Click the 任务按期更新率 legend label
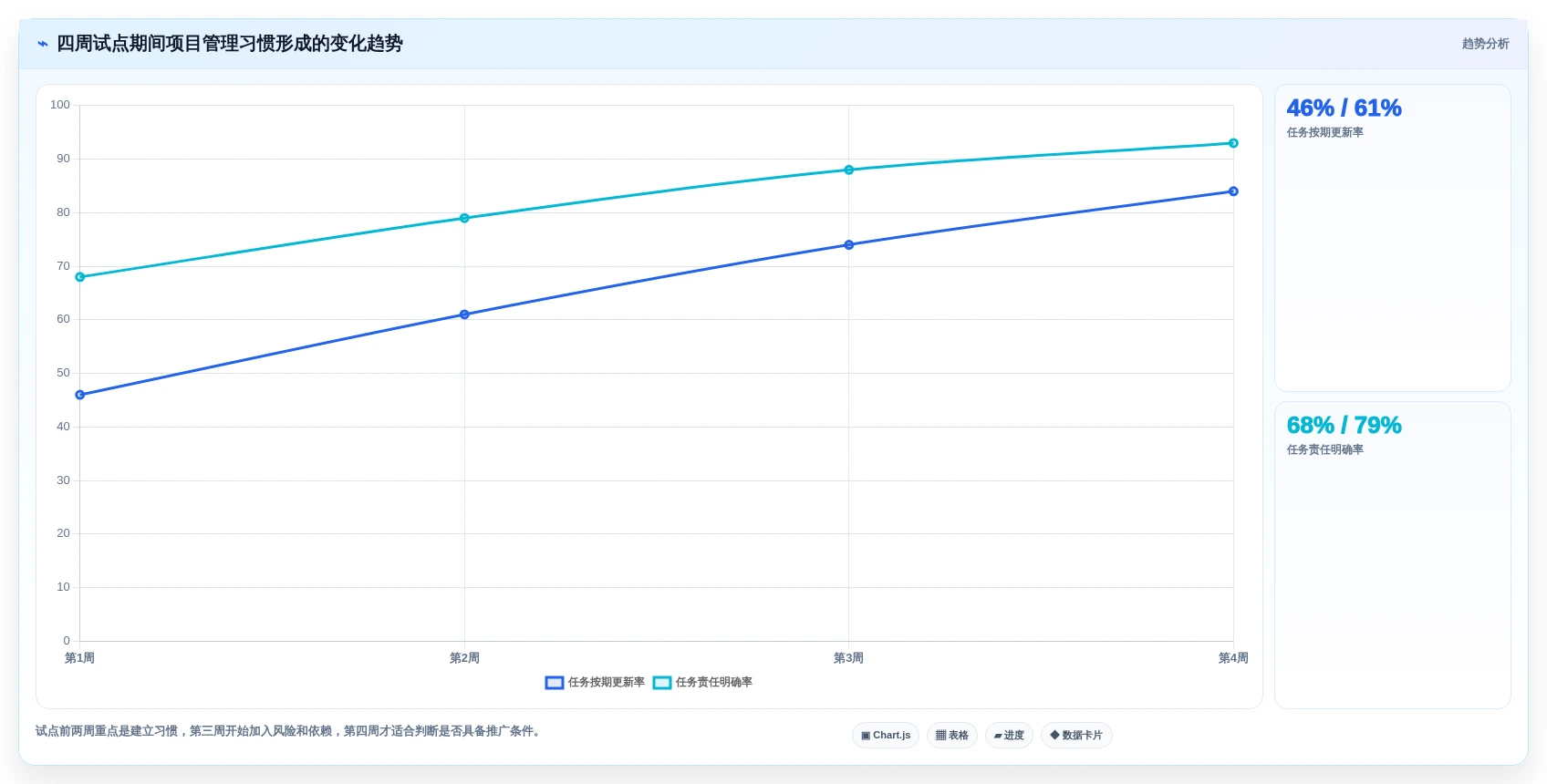Screen dimensions: 1547x784 click(x=607, y=683)
